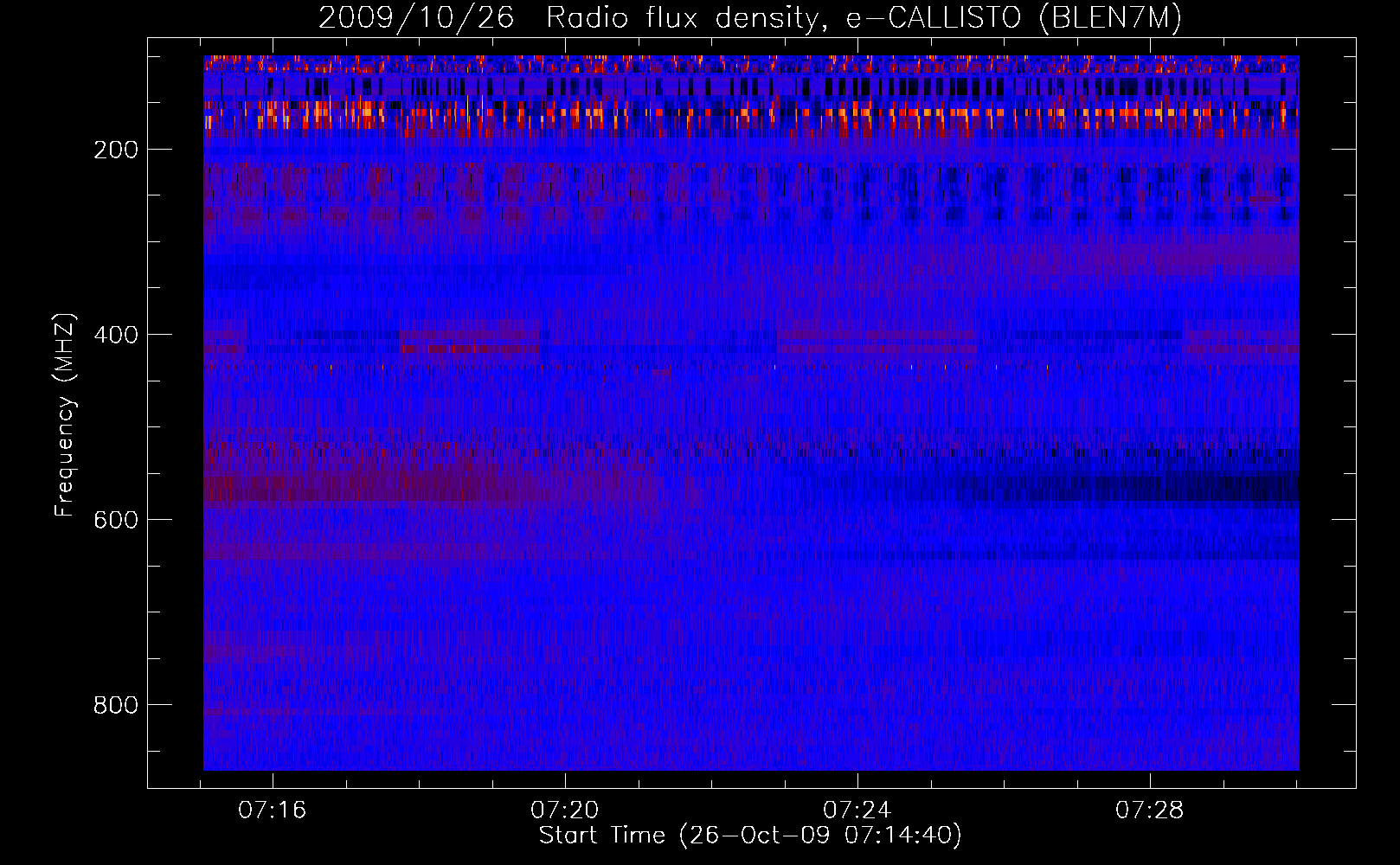1400x865 pixels.
Task: Click the 07:20 time axis label
Action: 565,811
